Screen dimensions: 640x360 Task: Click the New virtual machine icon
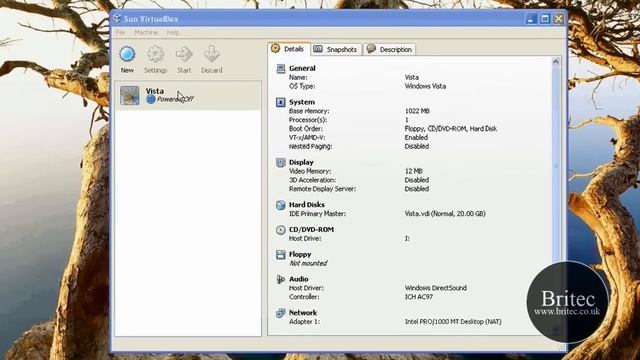coord(127,54)
